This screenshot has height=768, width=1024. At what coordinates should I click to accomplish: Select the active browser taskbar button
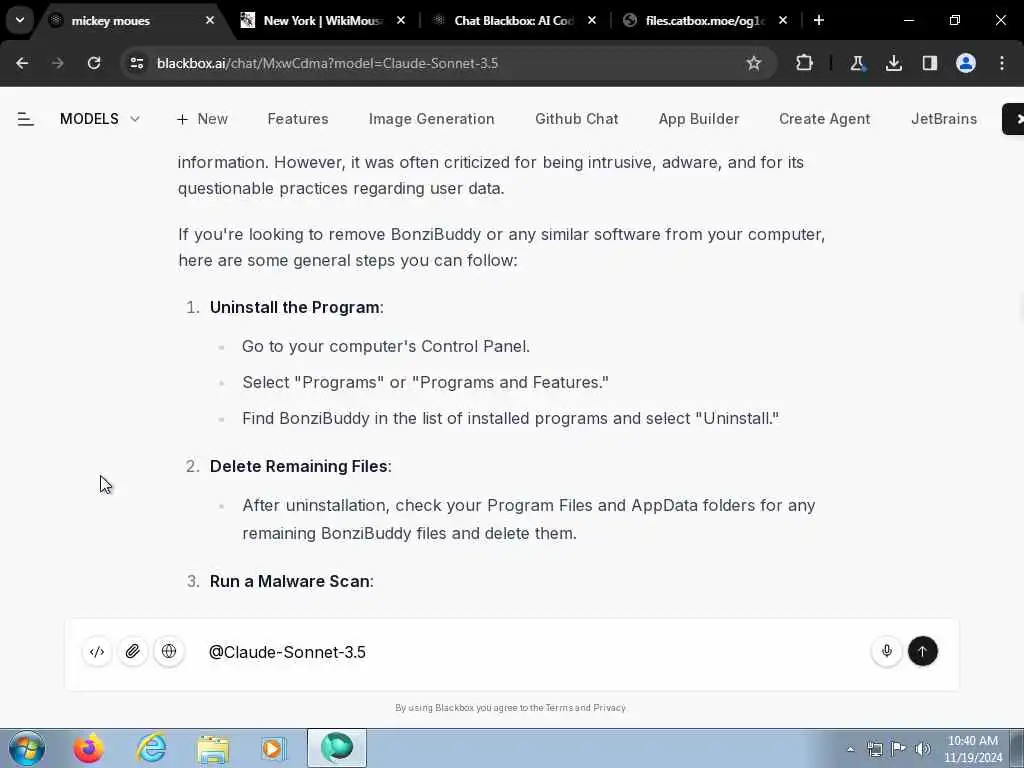click(x=337, y=748)
